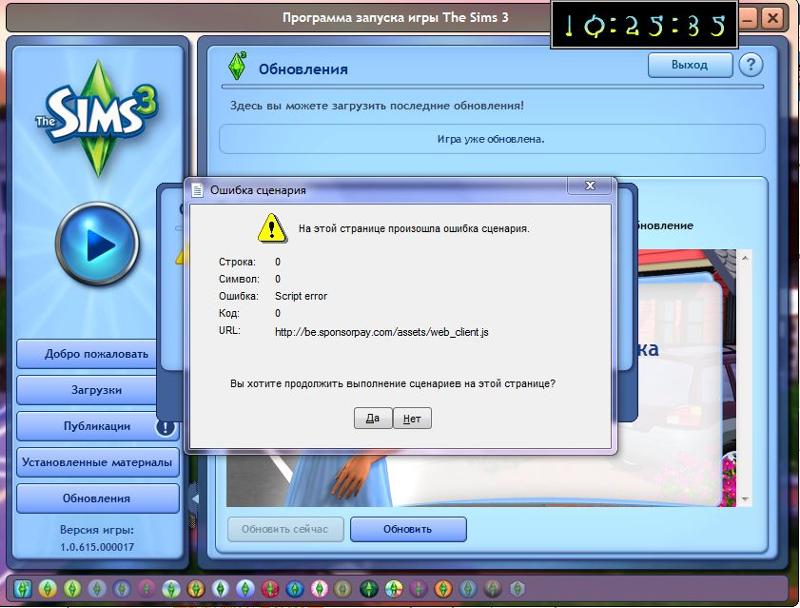The height and width of the screenshot is (608, 800).
Task: Click the Script error value in the dialog
Action: point(301,296)
